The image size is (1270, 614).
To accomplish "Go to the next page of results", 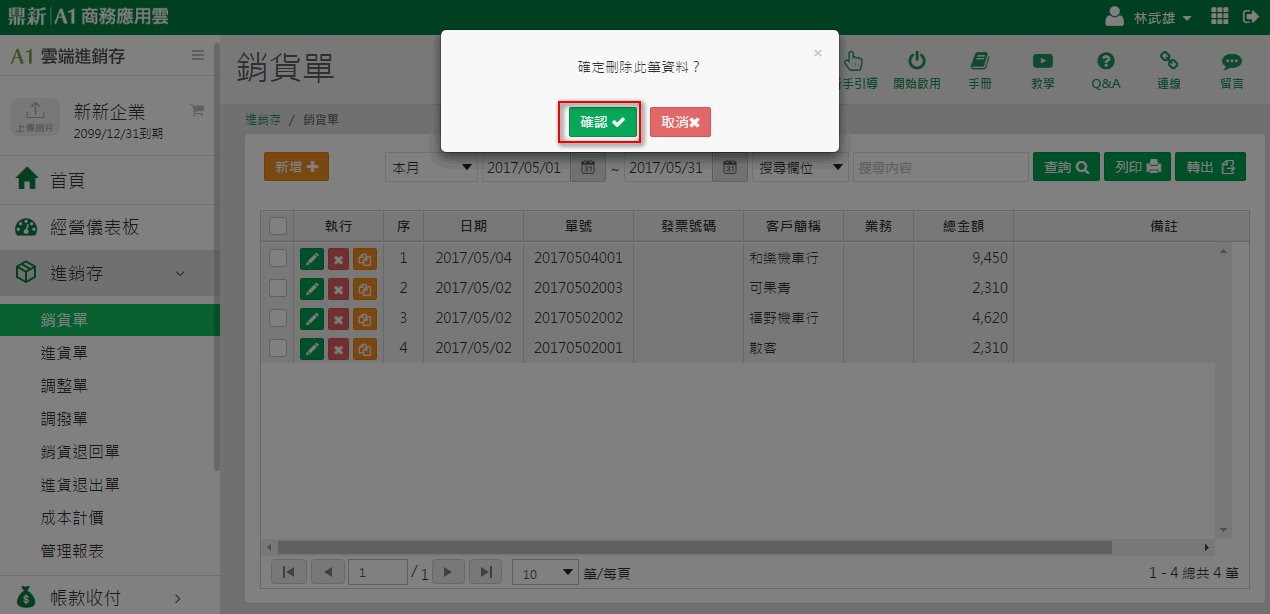I will [x=448, y=572].
